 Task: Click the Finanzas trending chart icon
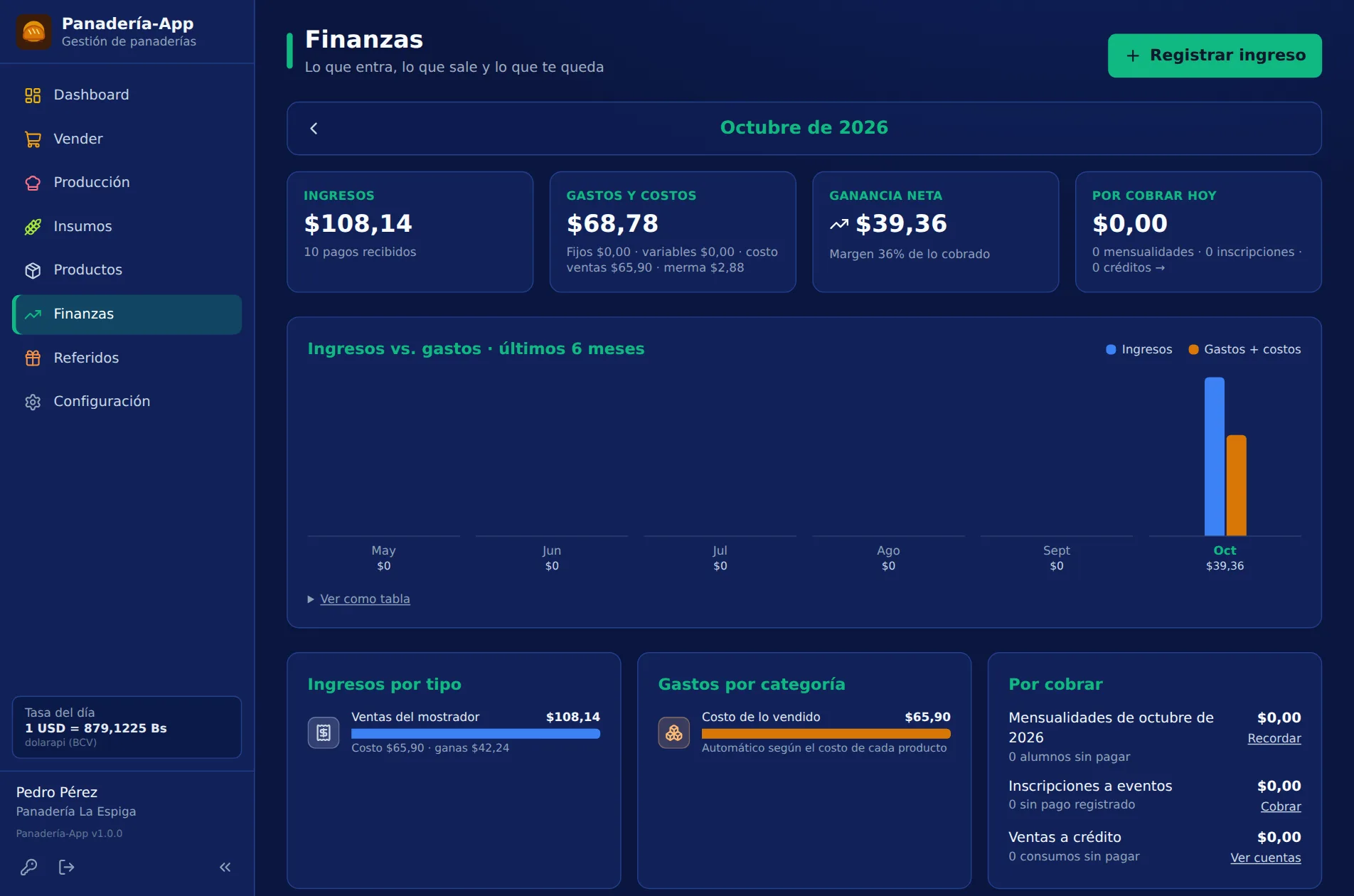click(x=33, y=314)
